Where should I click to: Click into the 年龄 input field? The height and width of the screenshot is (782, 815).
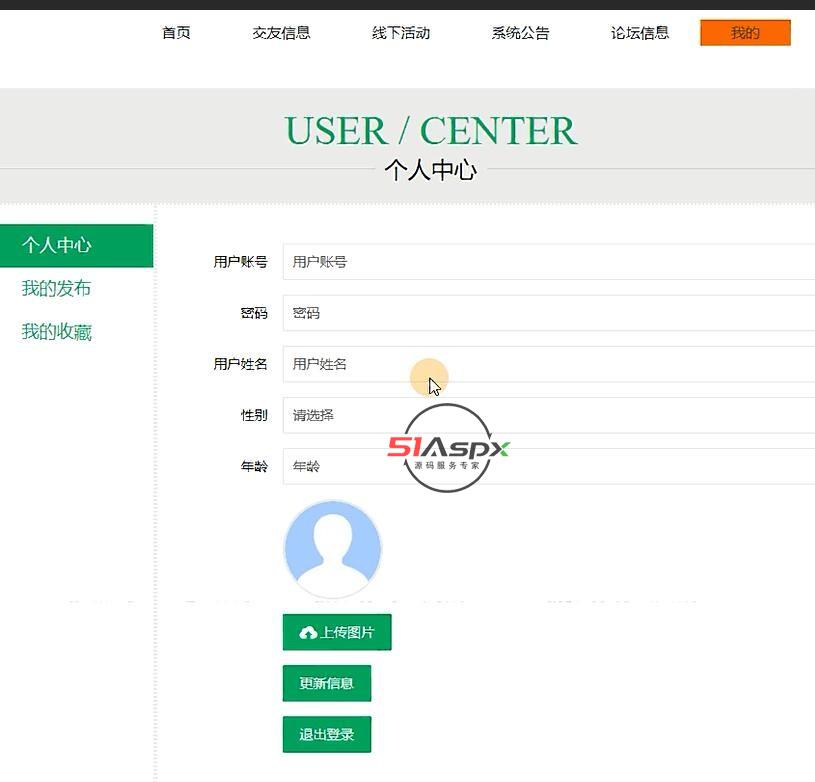point(549,466)
